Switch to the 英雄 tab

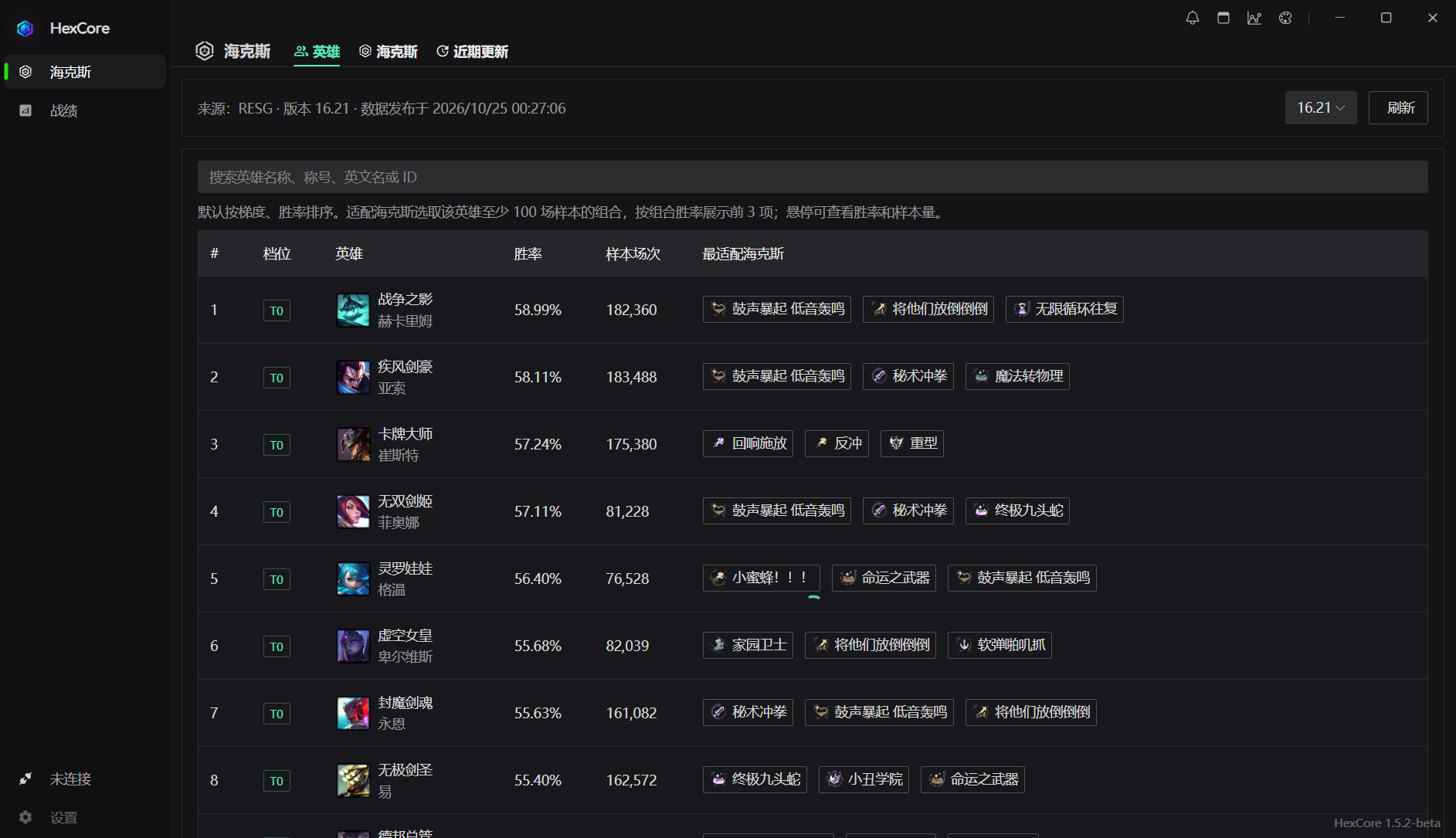tap(317, 52)
